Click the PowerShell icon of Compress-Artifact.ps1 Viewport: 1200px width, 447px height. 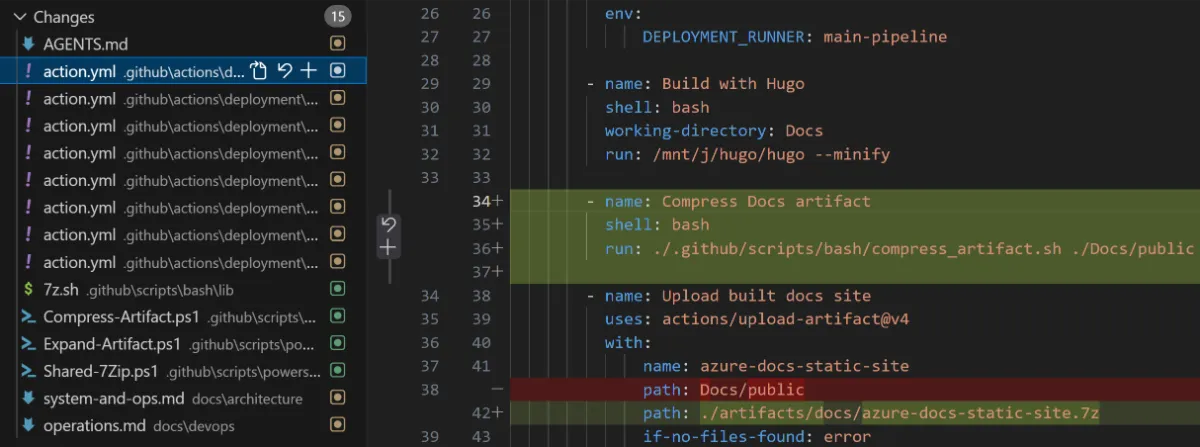point(28,317)
